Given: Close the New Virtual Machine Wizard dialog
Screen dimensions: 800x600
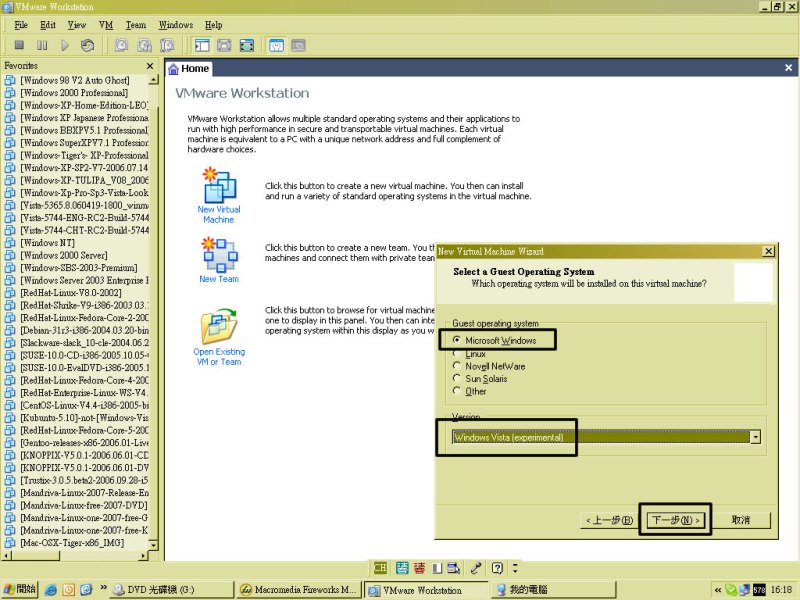Looking at the screenshot, I should tap(768, 251).
